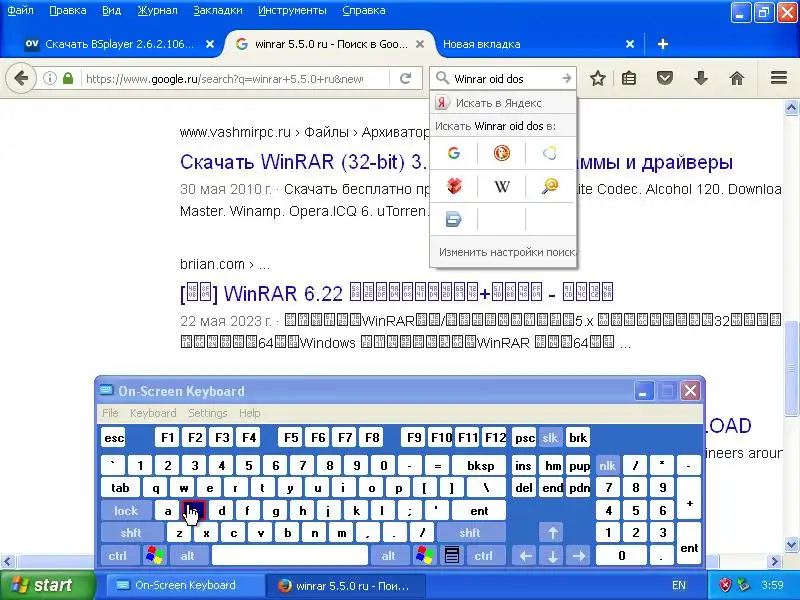Open the Файл menu
Screen dimensions: 800x600
[20, 10]
